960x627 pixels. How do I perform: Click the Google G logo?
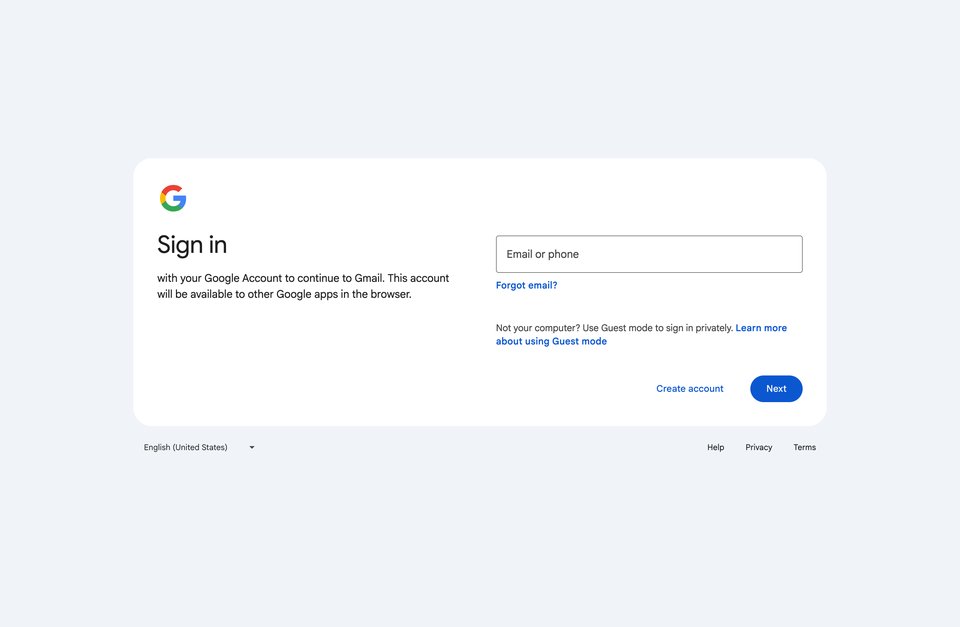coord(173,198)
